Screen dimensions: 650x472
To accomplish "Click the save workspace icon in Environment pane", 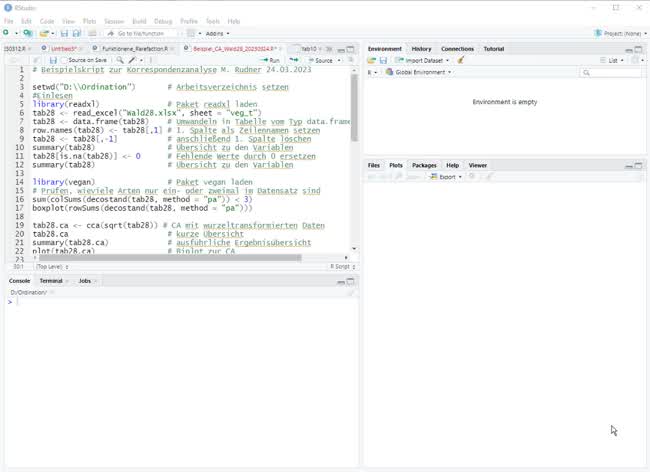I will pyautogui.click(x=383, y=61).
